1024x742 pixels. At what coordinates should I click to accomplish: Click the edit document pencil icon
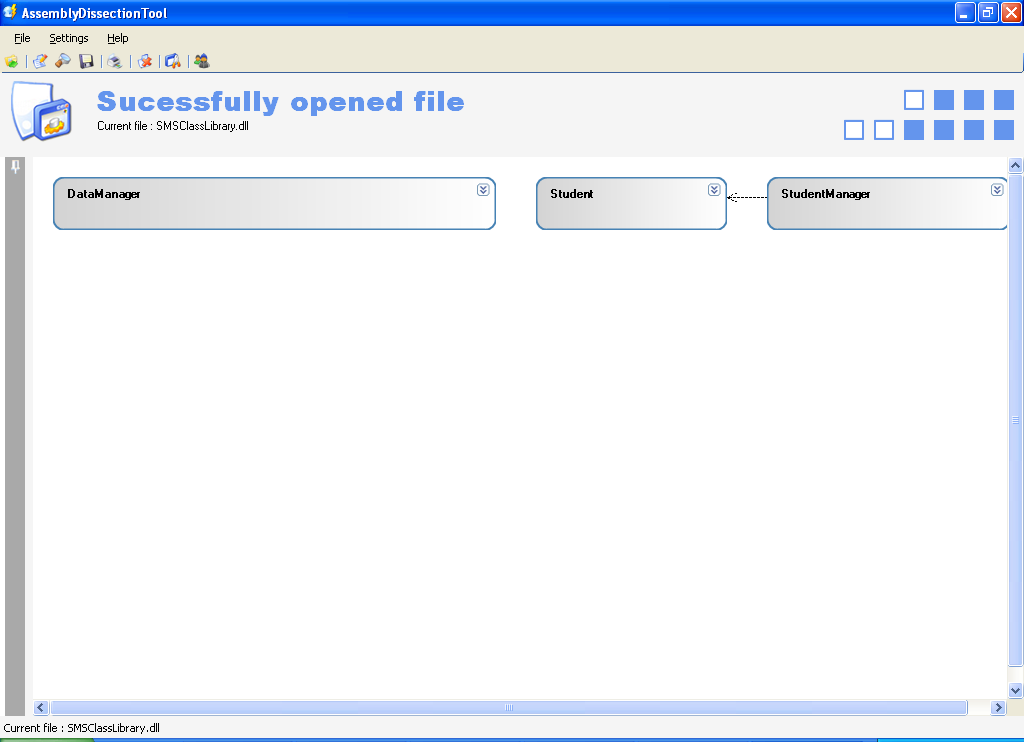click(x=40, y=61)
